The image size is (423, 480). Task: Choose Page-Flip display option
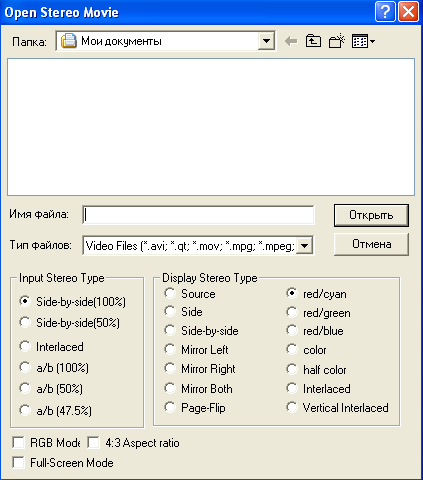tap(170, 407)
